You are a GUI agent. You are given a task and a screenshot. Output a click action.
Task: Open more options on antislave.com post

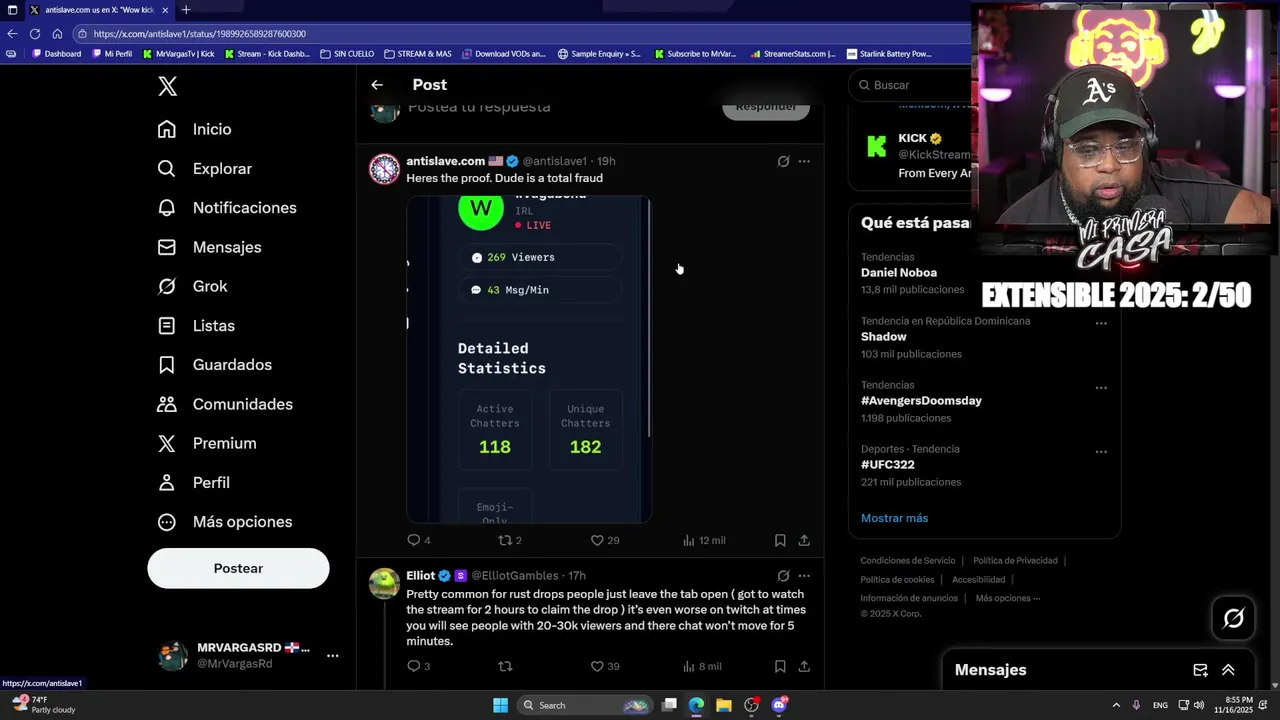[x=804, y=161]
